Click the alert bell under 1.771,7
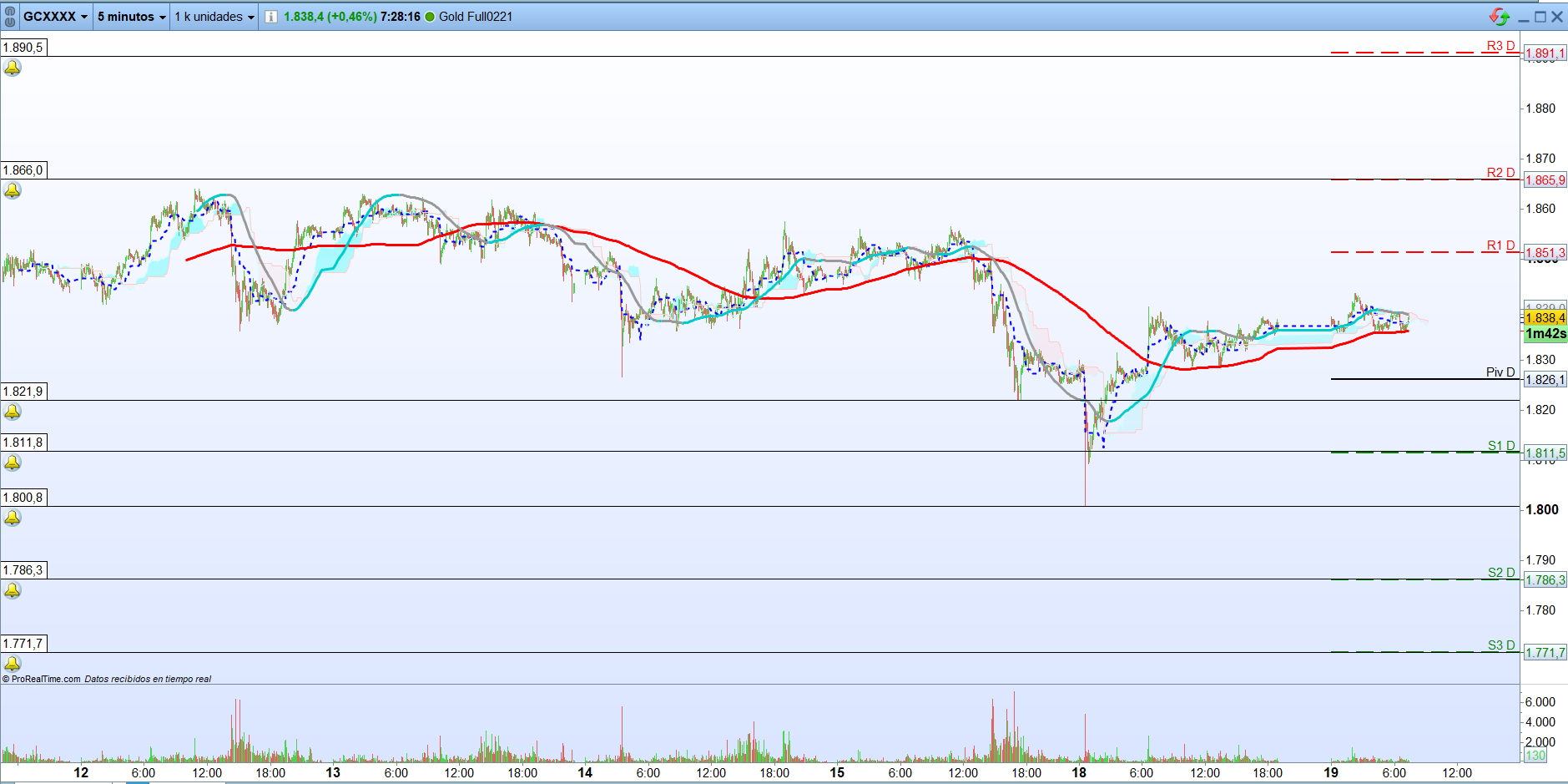Image resolution: width=1568 pixels, height=784 pixels. [x=13, y=664]
